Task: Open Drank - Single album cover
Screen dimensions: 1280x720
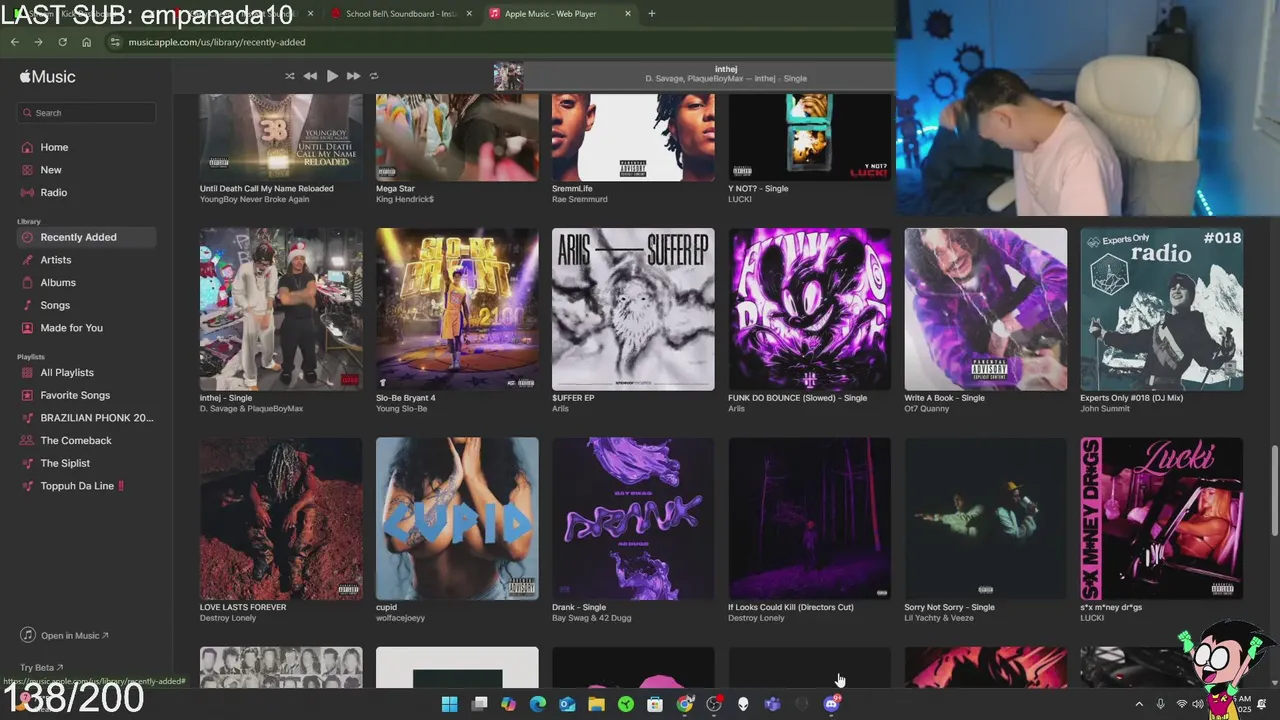Action: [x=633, y=518]
